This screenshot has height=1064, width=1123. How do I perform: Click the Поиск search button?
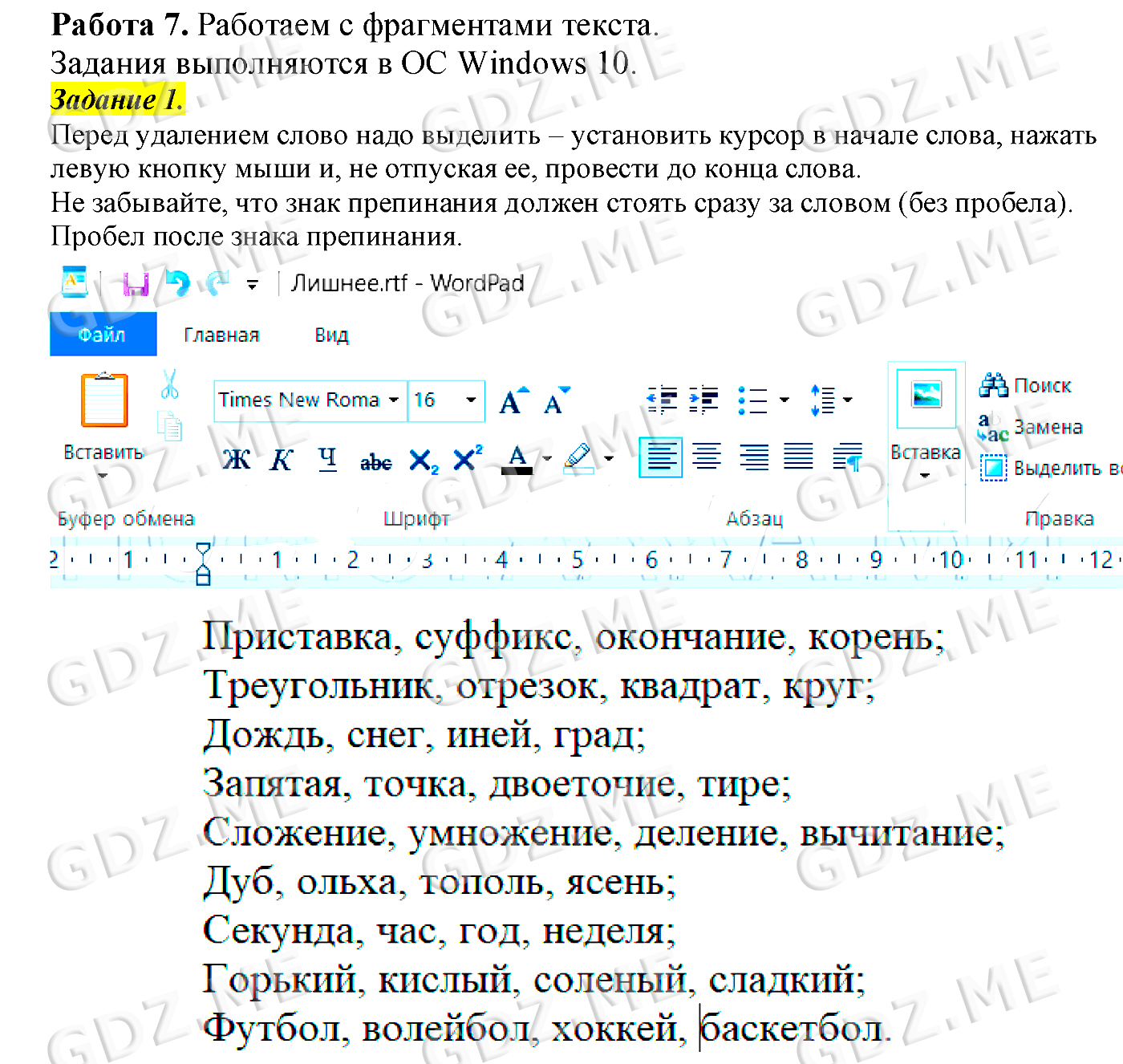(x=1026, y=386)
